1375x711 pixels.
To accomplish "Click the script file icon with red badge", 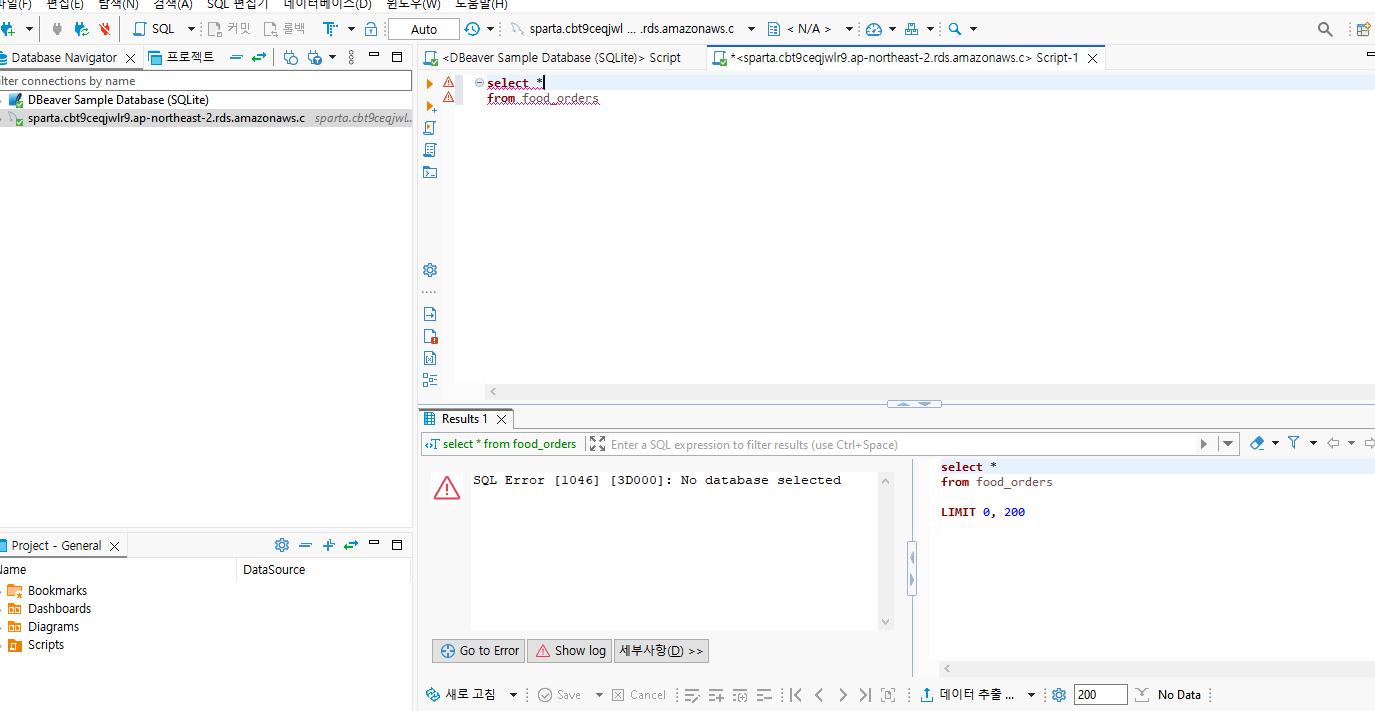I will pos(430,336).
